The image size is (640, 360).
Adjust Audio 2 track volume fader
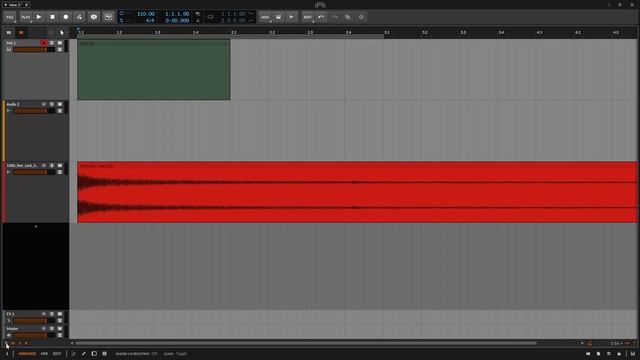pos(34,111)
